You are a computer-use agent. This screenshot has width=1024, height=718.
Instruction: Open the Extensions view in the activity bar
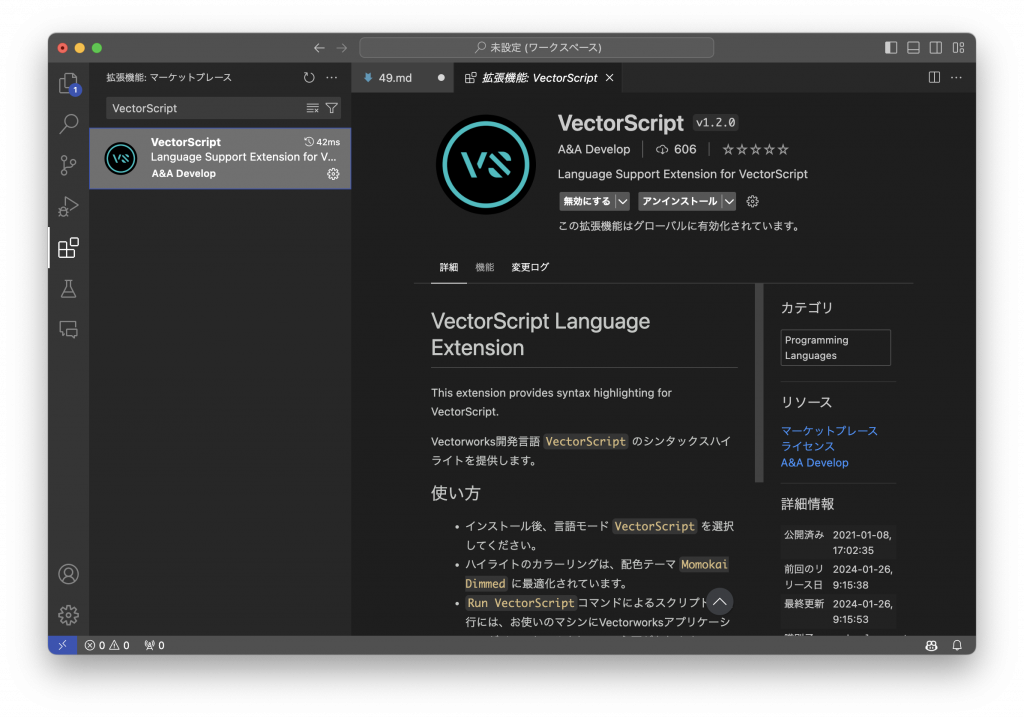tap(68, 248)
